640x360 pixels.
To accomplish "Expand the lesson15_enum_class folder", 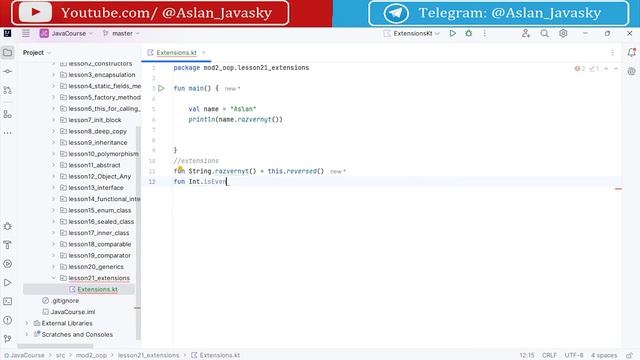I will pyautogui.click(x=53, y=210).
